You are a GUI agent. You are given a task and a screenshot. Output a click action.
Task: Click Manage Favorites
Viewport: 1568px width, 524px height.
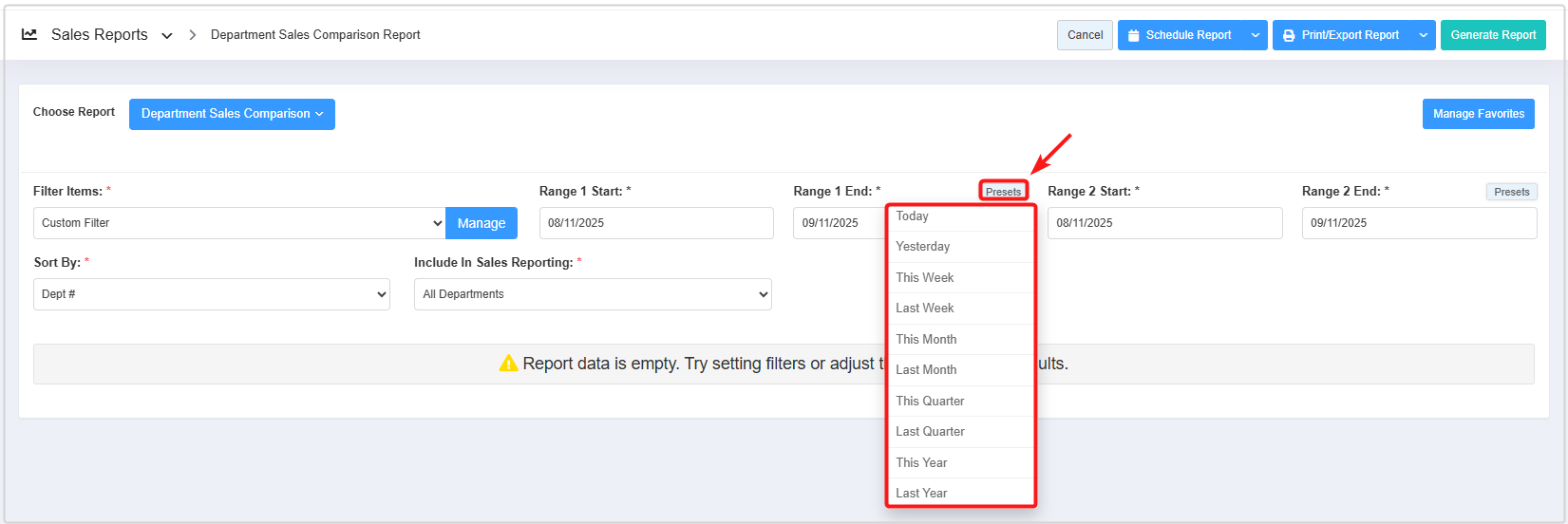point(1478,114)
